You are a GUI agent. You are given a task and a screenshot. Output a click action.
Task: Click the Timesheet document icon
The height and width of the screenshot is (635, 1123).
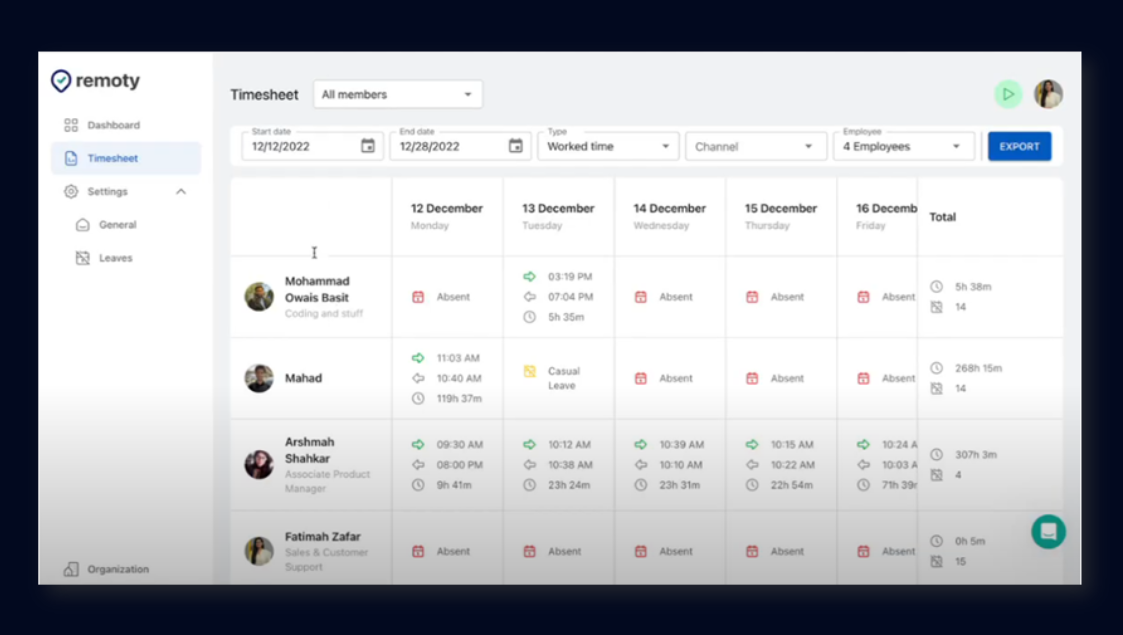pyautogui.click(x=69, y=158)
